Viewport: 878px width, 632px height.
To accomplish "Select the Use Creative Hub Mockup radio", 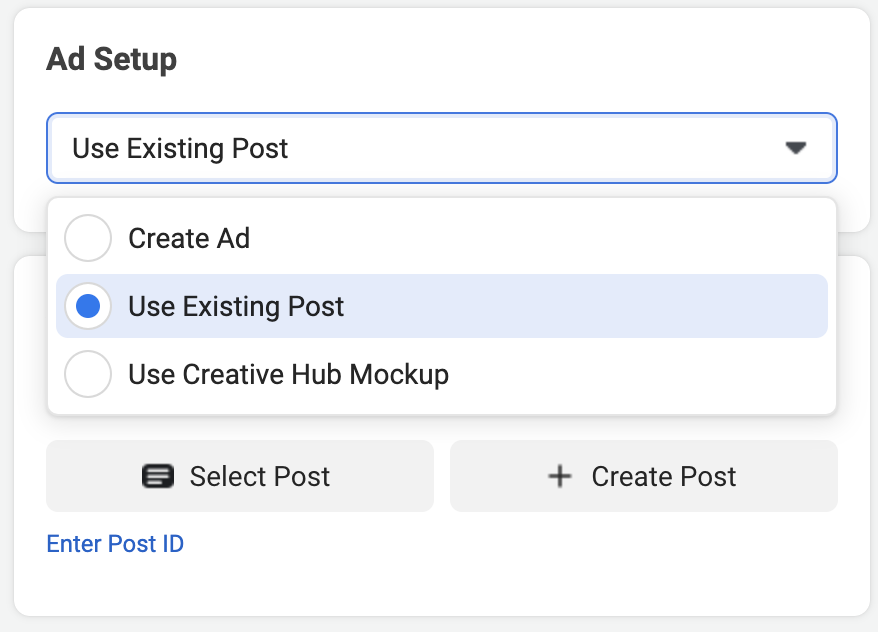I will (88, 374).
